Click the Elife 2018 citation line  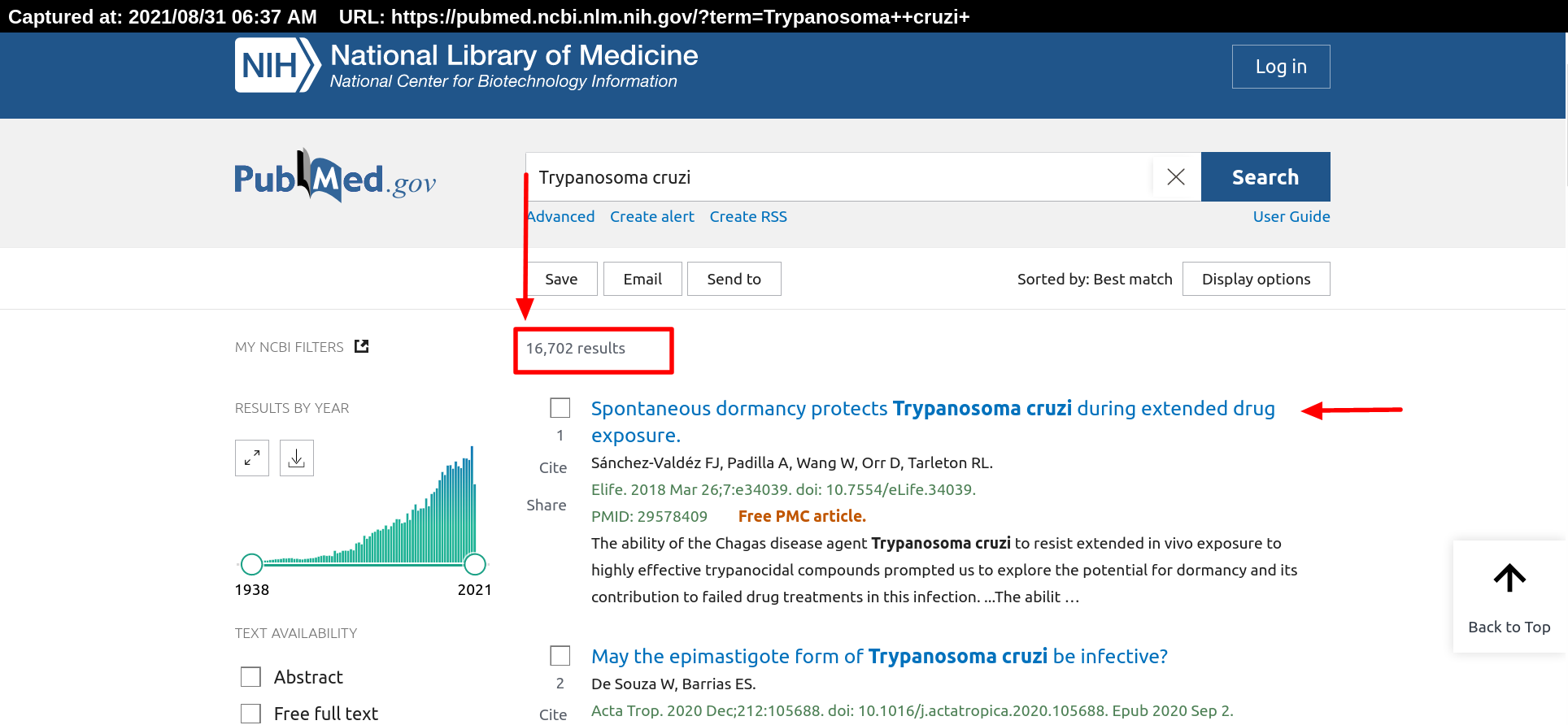click(x=783, y=489)
